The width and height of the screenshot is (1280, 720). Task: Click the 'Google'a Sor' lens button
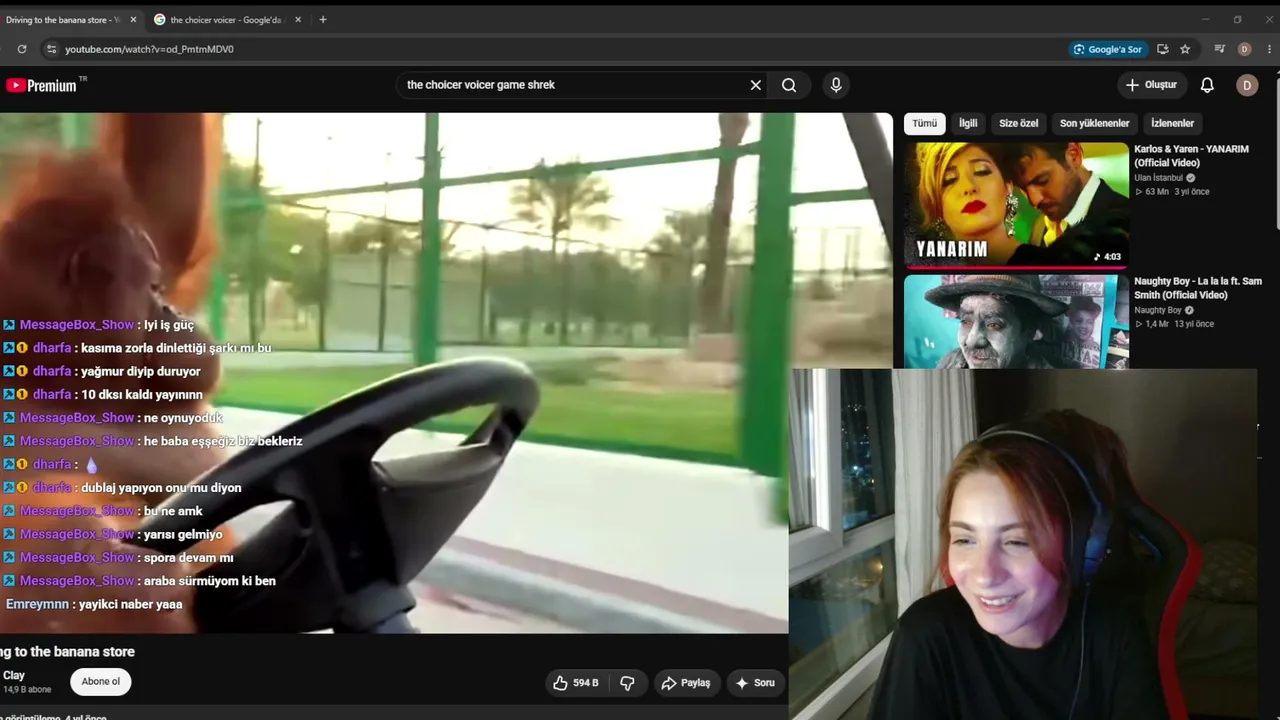tap(1108, 49)
